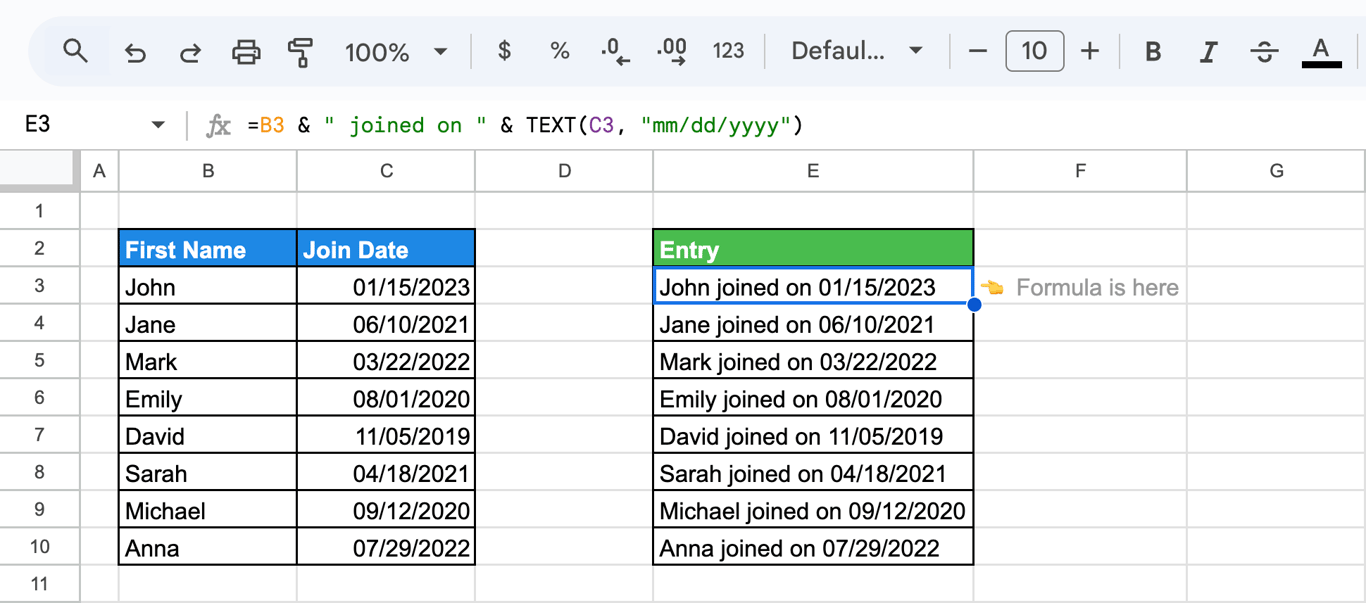Click the green Entry header cell
Viewport: 1366px width, 603px height.
click(813, 249)
